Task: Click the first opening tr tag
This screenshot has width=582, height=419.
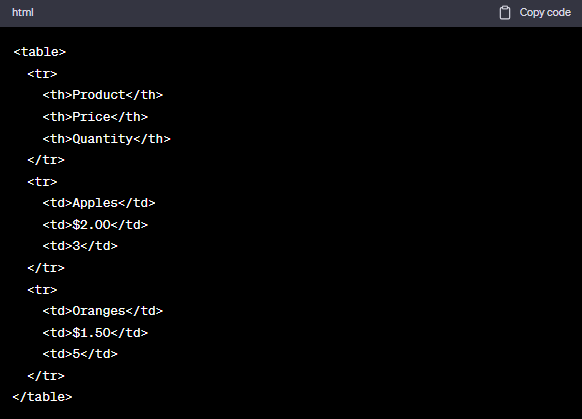Action: [42, 74]
